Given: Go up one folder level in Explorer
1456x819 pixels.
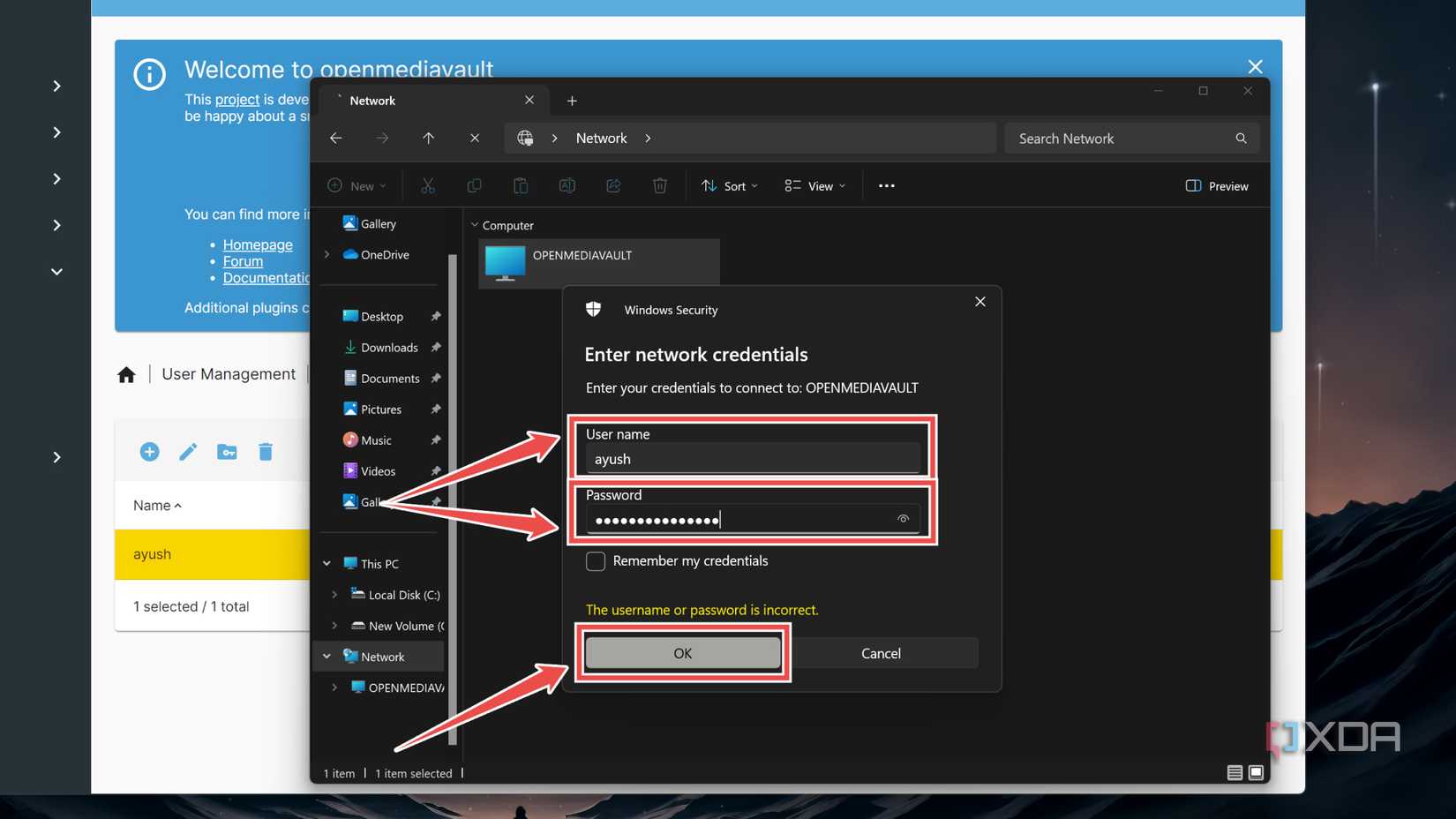Looking at the screenshot, I should [x=429, y=138].
